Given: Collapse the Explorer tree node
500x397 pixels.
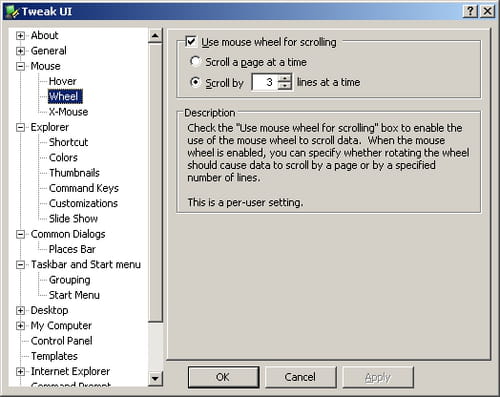Looking at the screenshot, I should tap(20, 127).
